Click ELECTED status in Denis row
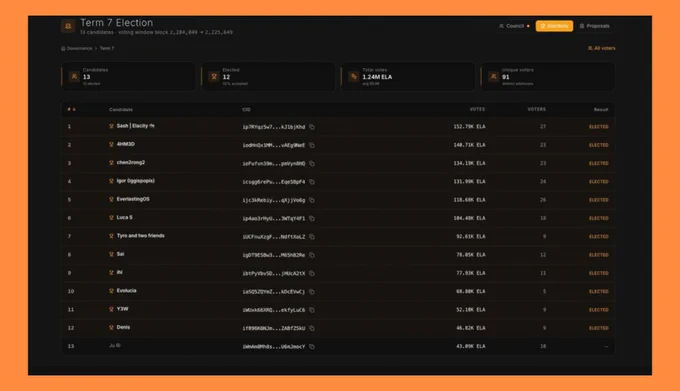This screenshot has width=680, height=391. tap(598, 328)
